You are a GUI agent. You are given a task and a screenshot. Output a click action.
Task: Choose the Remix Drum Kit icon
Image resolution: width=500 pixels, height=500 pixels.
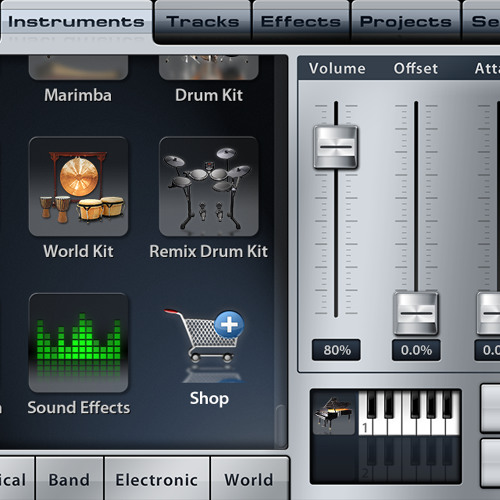tap(209, 186)
